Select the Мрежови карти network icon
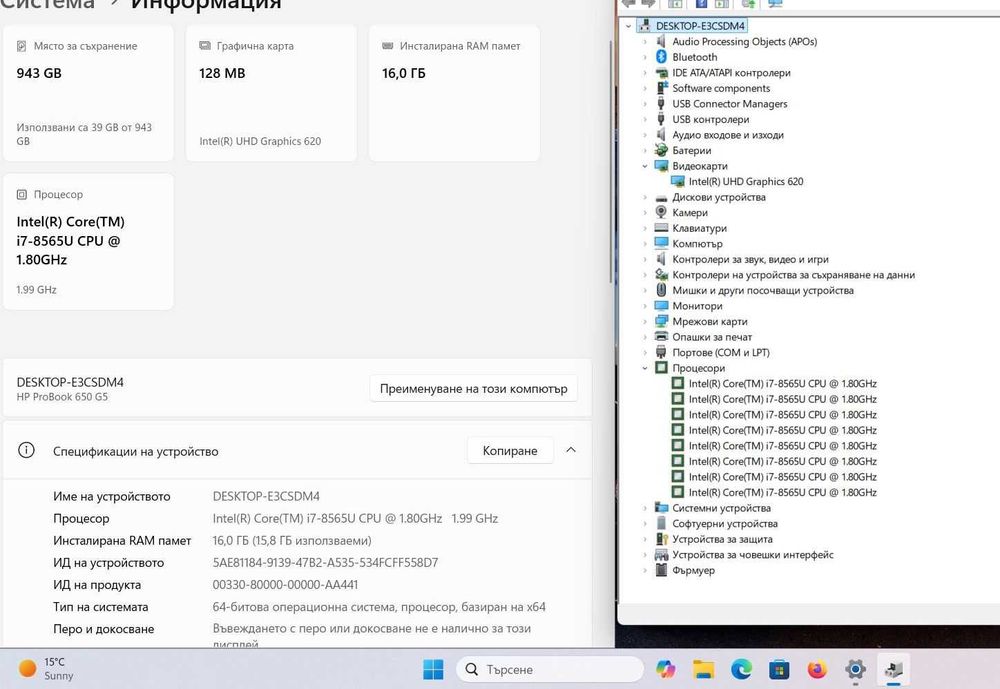Image resolution: width=1000 pixels, height=689 pixels. coord(661,322)
